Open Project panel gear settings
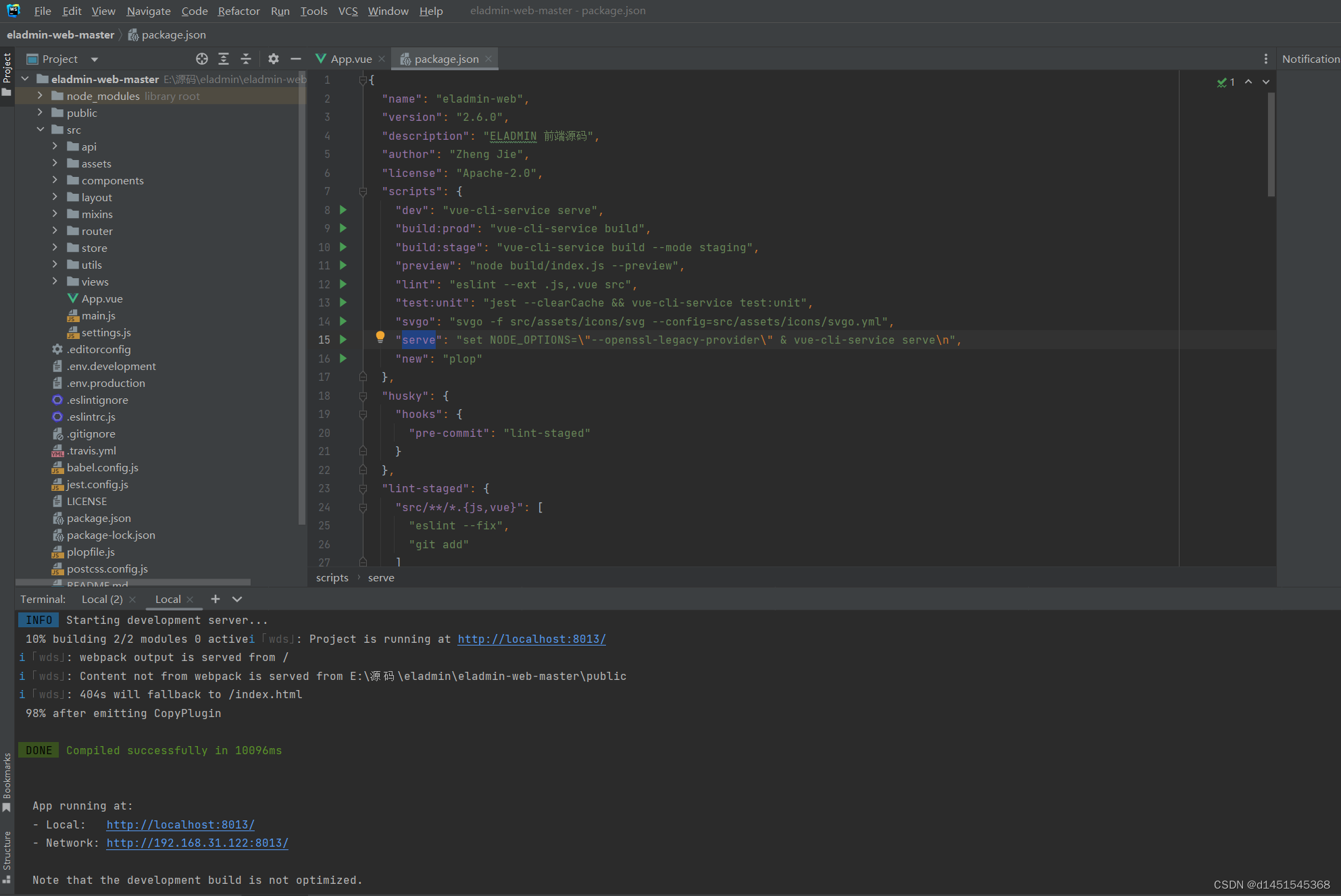The width and height of the screenshot is (1341, 896). coord(273,59)
